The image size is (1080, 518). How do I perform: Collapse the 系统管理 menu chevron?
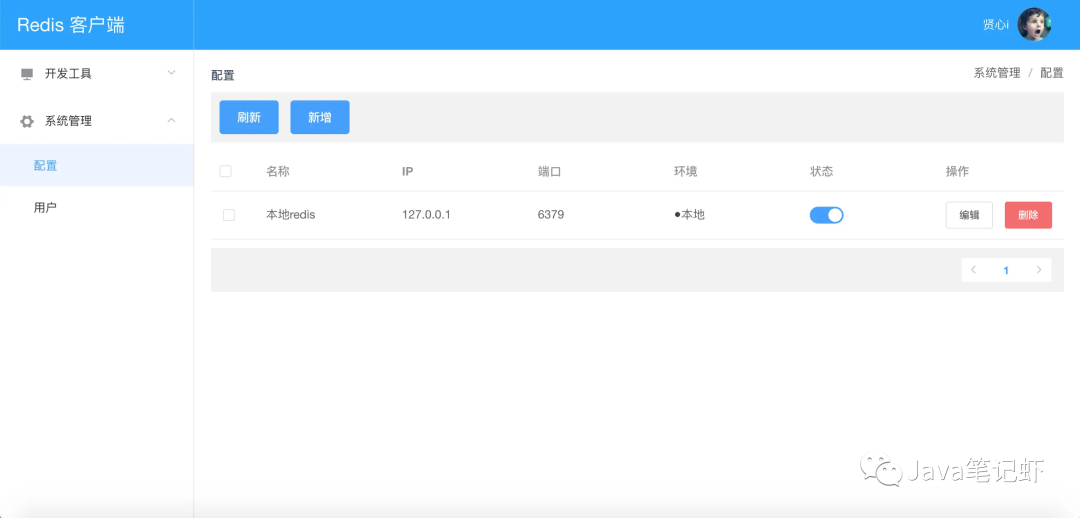click(x=172, y=121)
